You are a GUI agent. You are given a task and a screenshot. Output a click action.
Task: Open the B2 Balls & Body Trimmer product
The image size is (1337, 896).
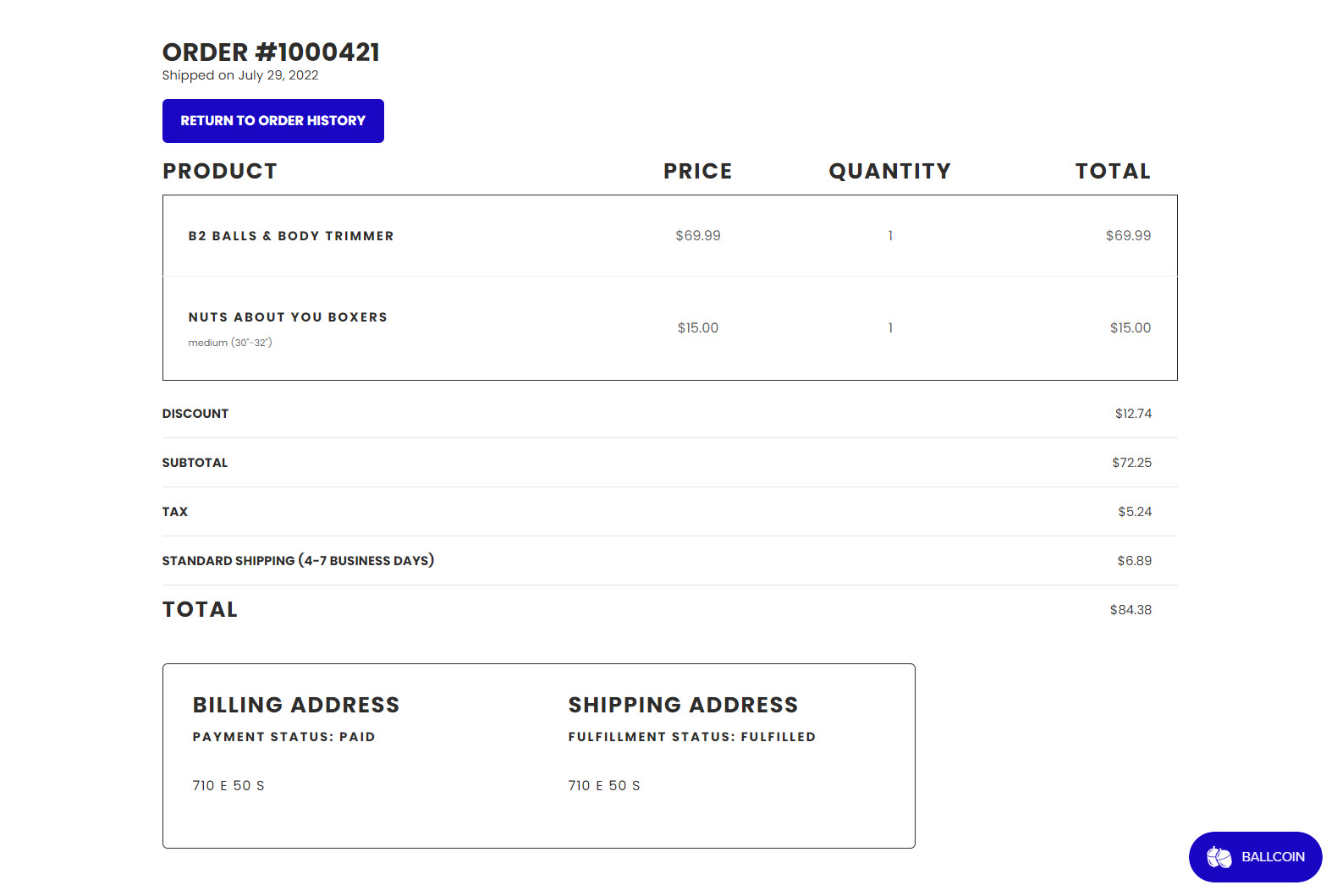tap(291, 236)
